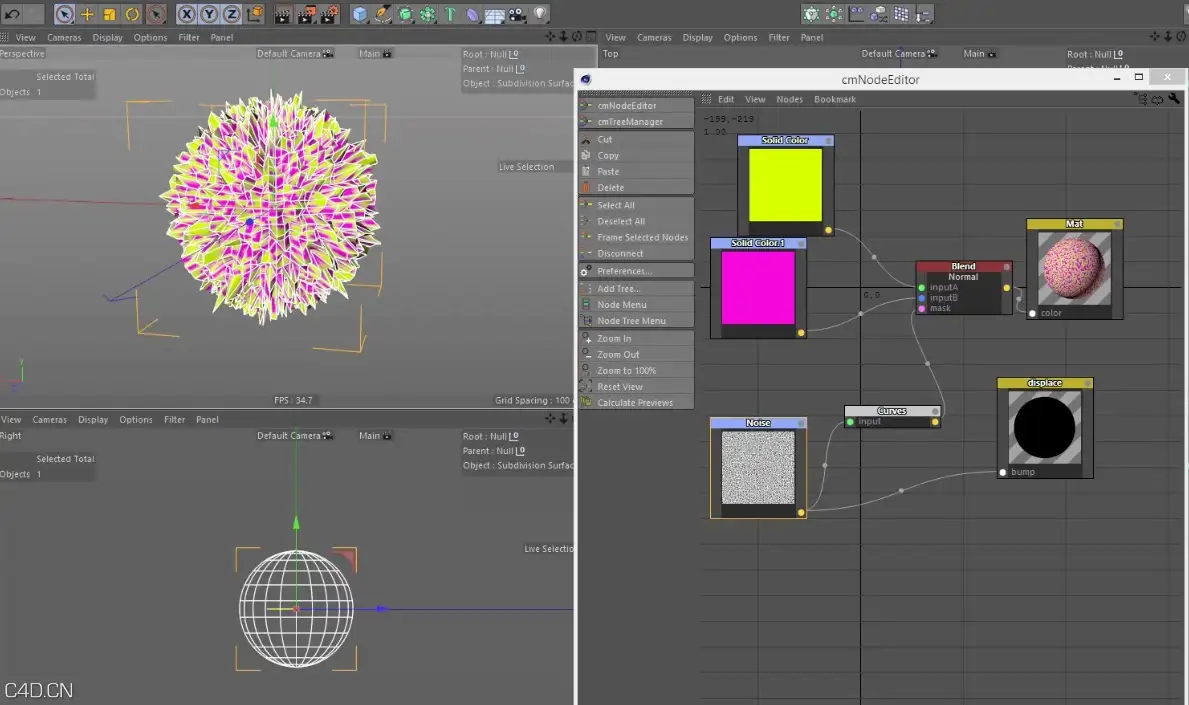
Task: Click the green MoText T icon
Action: tap(450, 14)
